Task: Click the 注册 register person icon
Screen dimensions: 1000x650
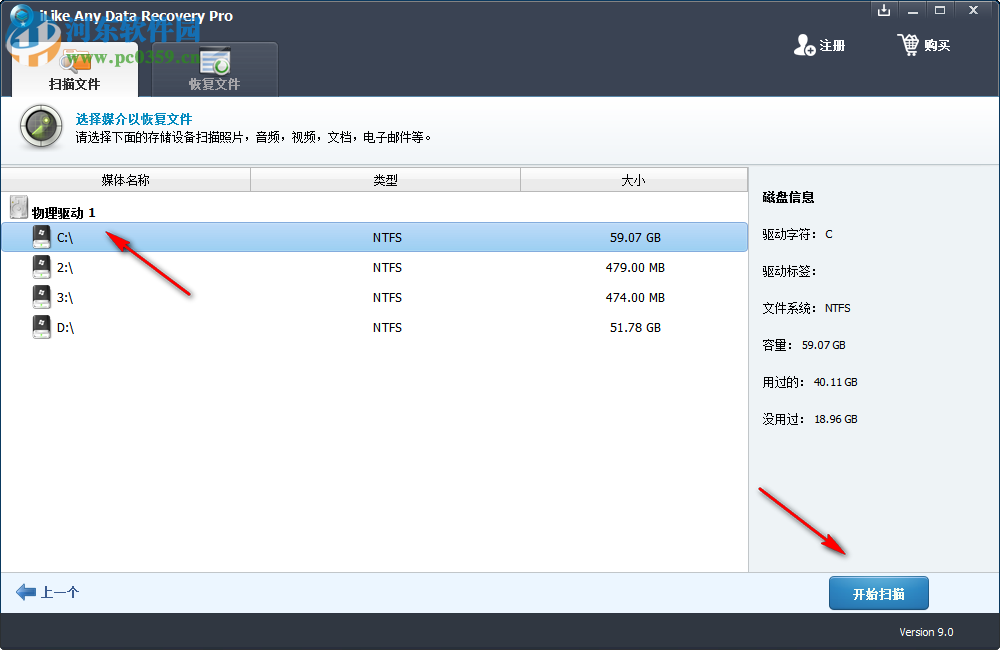Action: pos(805,44)
